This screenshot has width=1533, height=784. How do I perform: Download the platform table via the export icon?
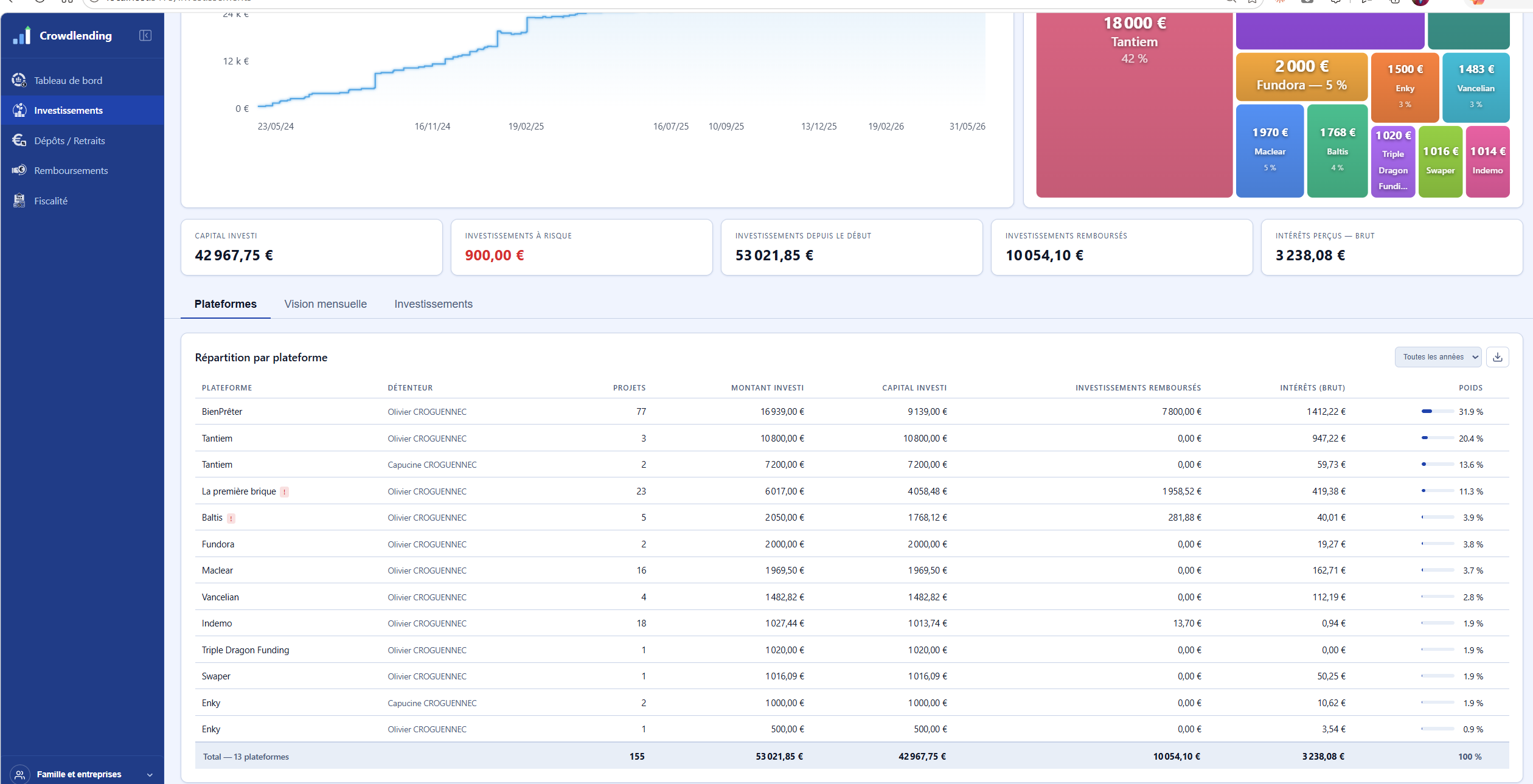tap(1498, 357)
